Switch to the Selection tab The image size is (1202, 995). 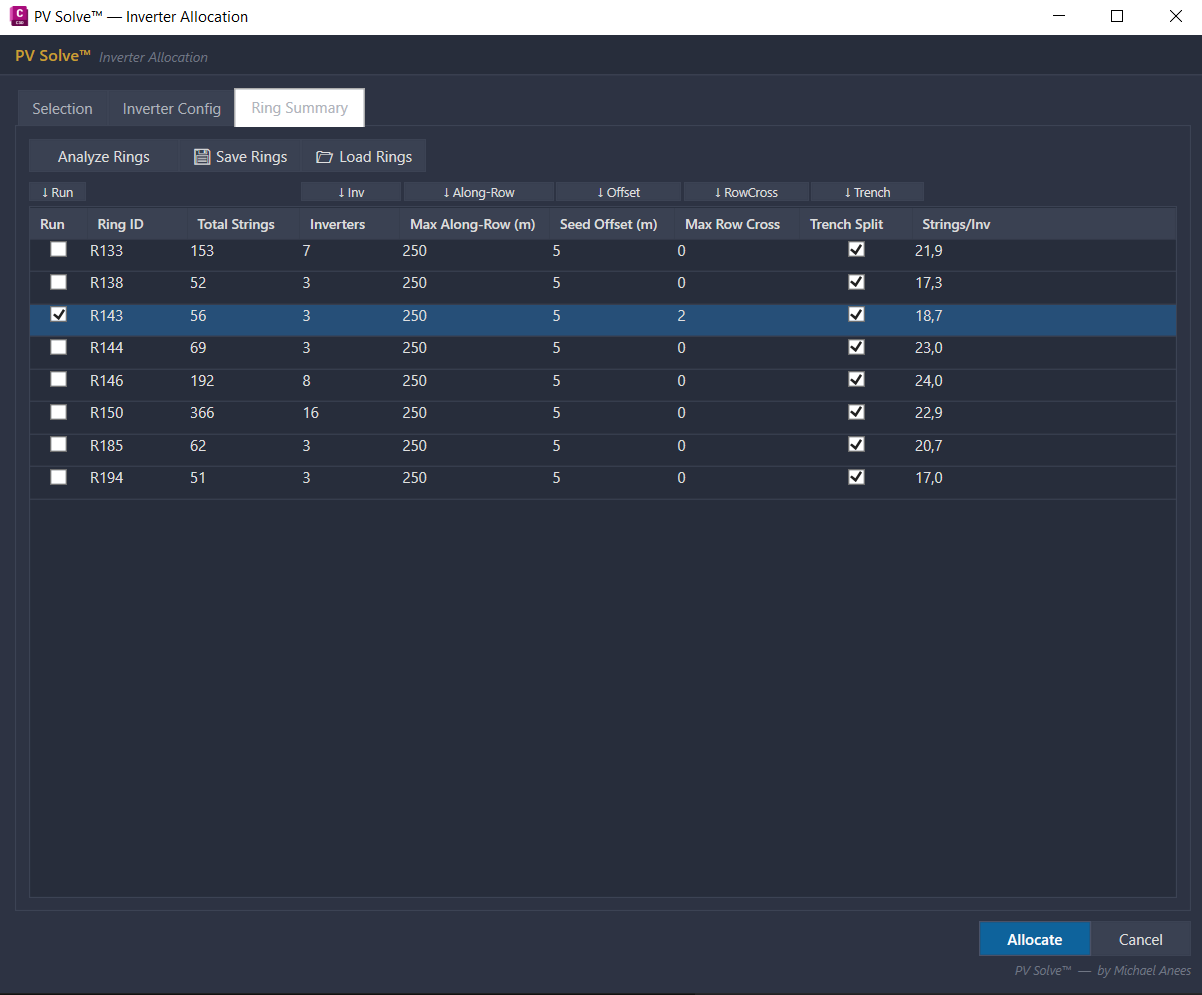(62, 109)
